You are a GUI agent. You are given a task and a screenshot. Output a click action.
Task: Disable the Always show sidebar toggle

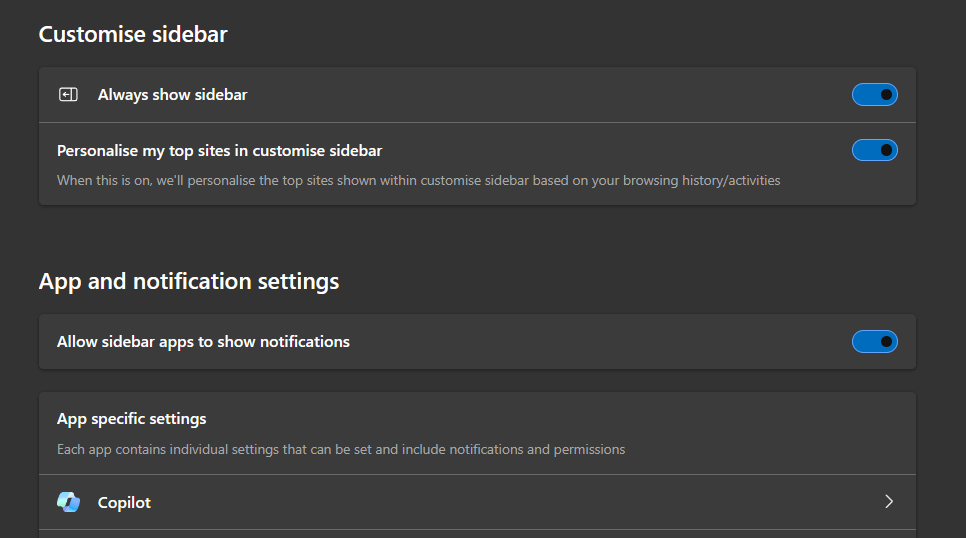[x=875, y=95]
